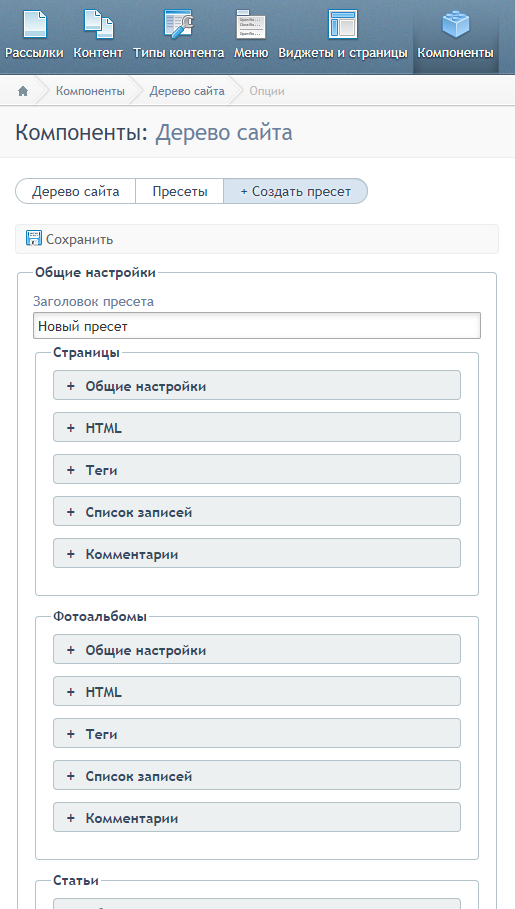Switch to the Пресеты tab
Image resolution: width=515 pixels, height=909 pixels.
(x=180, y=191)
